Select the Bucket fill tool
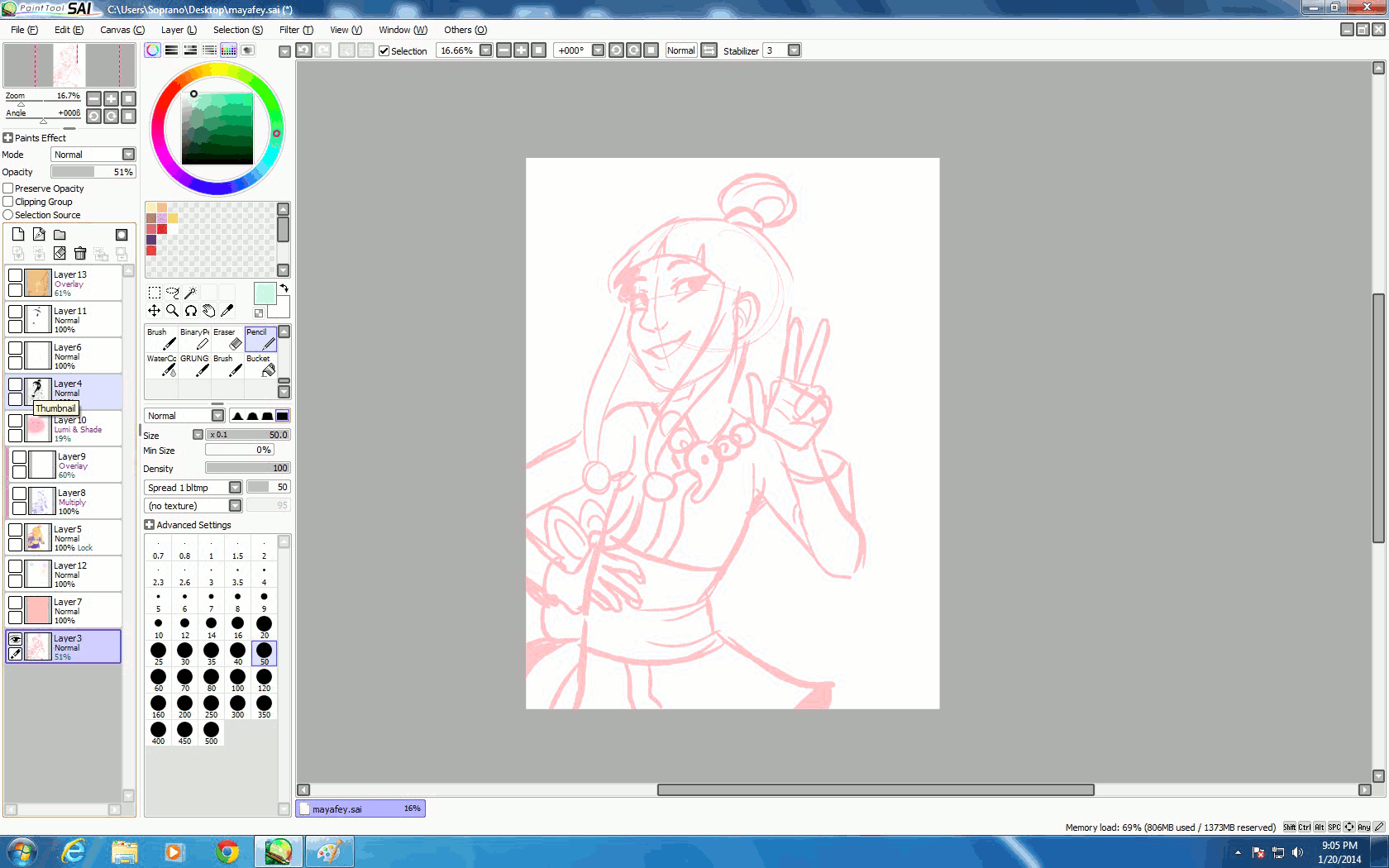This screenshot has height=868, width=1389. 261,366
